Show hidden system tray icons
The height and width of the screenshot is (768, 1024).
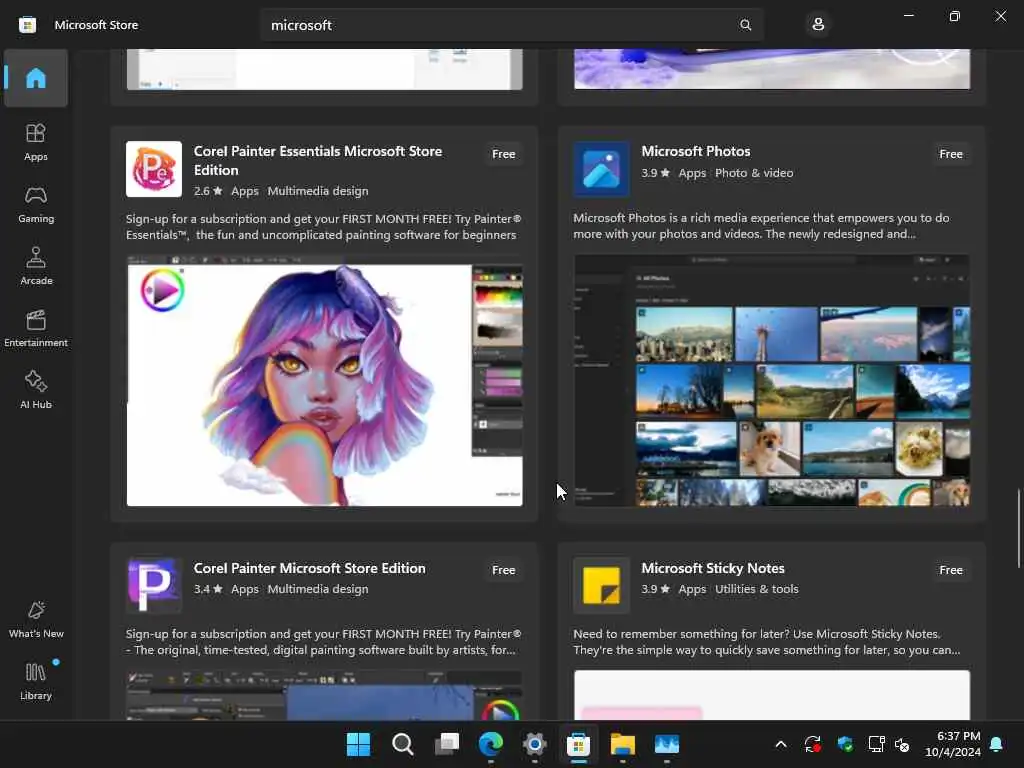(x=781, y=744)
